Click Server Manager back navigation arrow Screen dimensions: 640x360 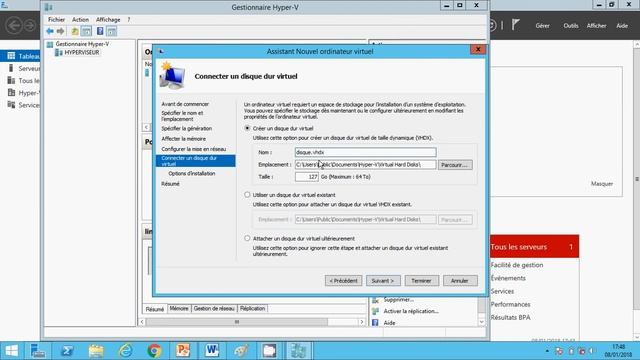pyautogui.click(x=14, y=25)
